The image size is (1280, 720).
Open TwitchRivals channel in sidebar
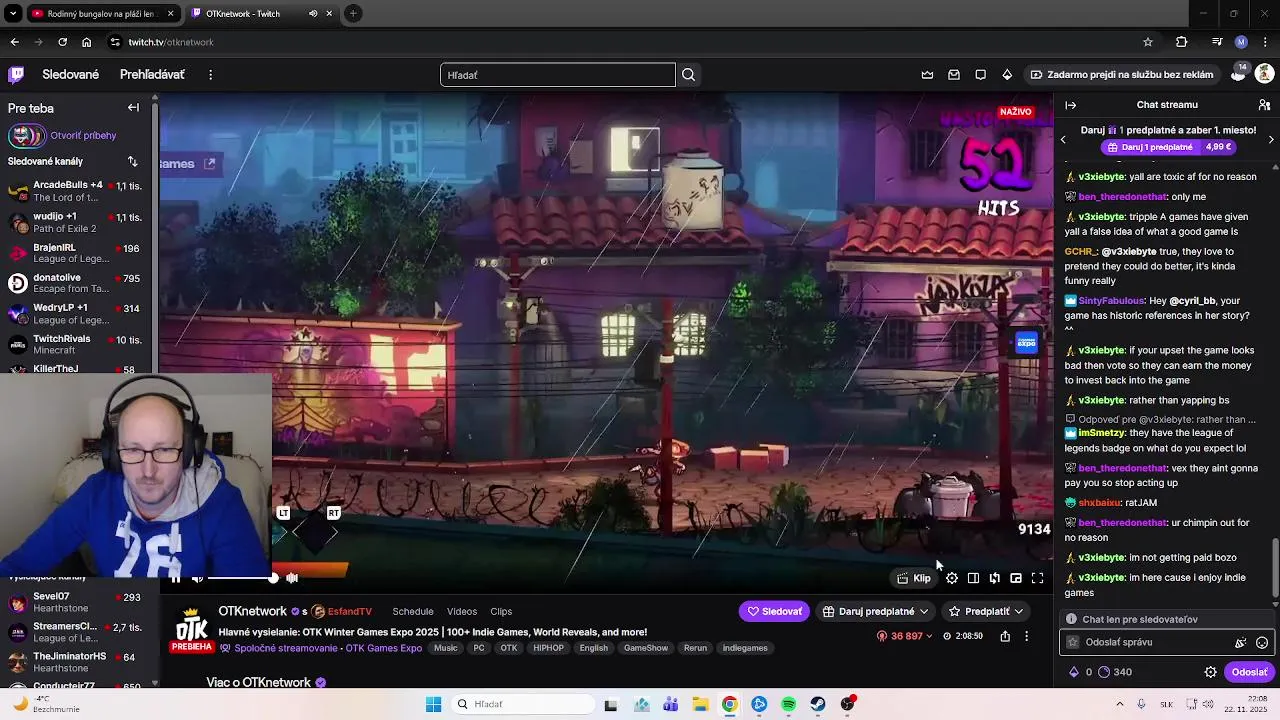[78, 344]
